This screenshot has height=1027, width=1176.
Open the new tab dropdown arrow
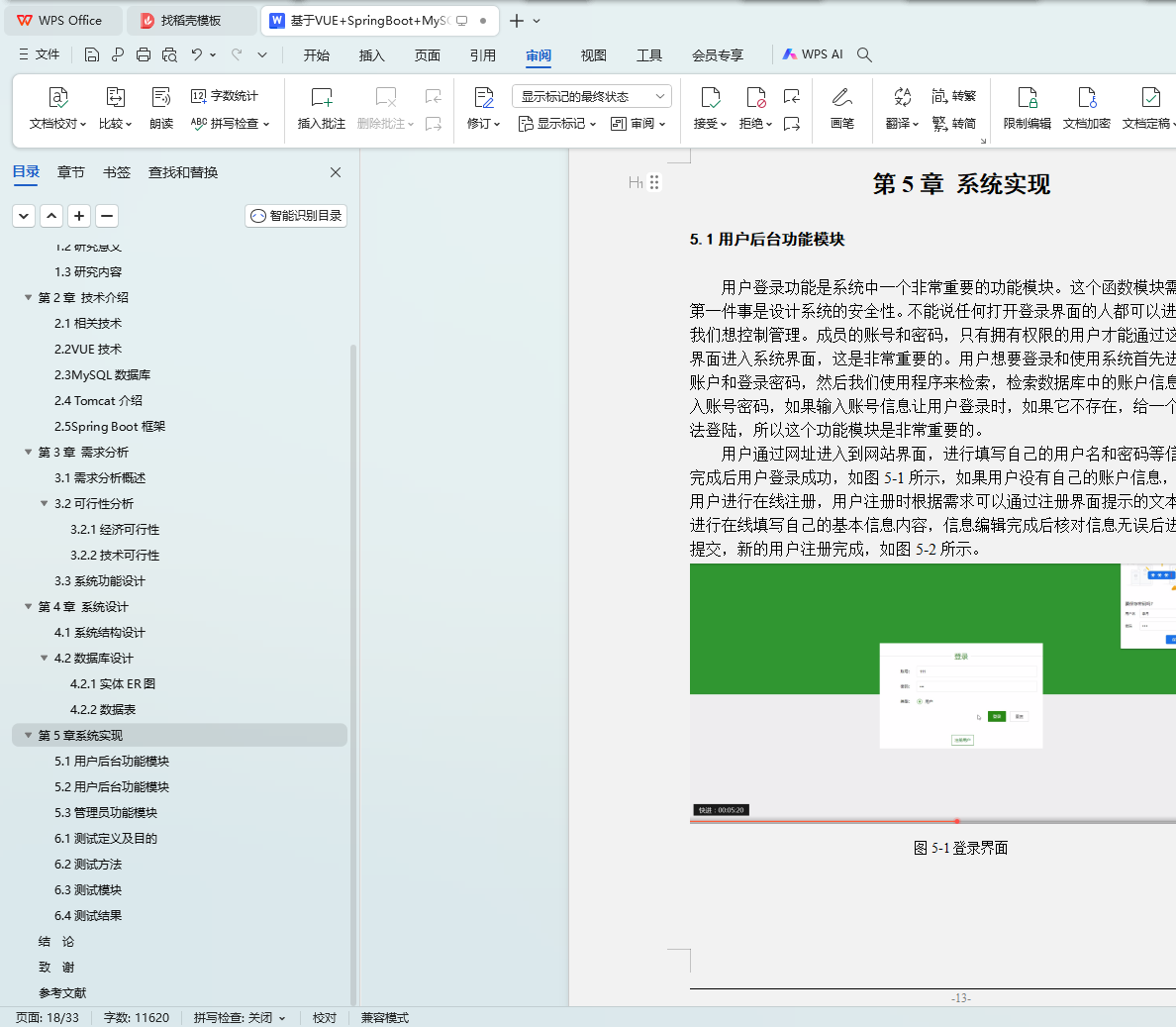[537, 21]
